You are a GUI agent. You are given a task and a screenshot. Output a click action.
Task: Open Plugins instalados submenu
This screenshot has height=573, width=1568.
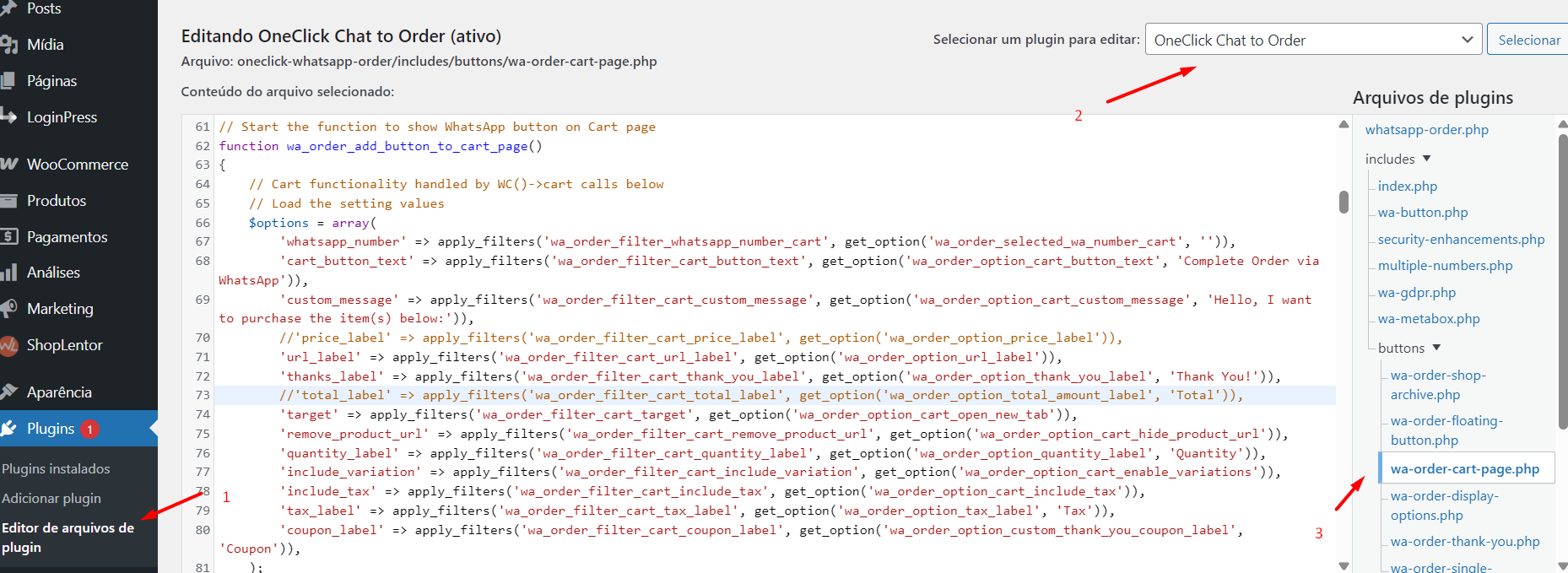coord(56,469)
